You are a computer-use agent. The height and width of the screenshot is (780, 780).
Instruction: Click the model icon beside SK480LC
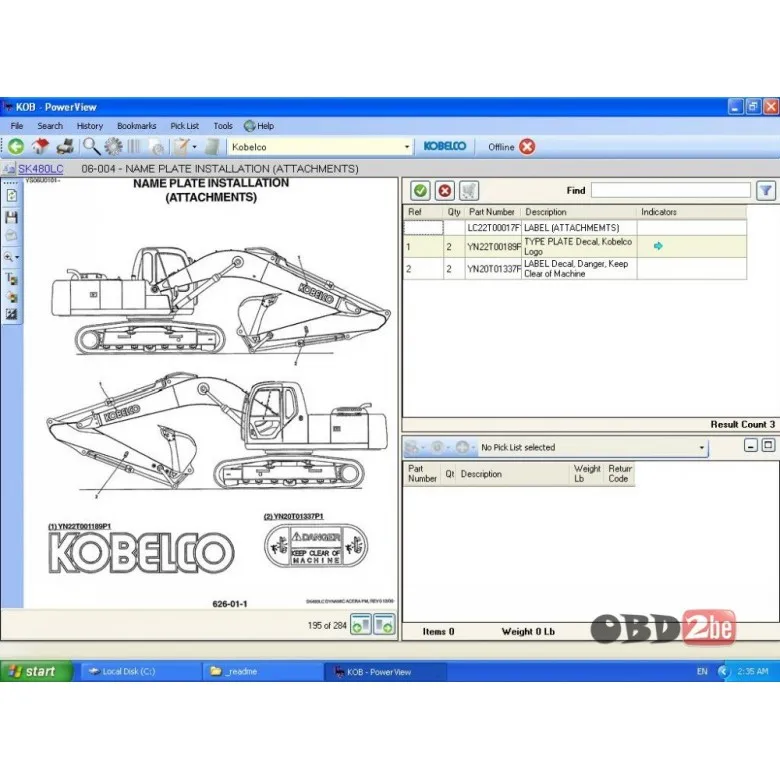(x=8, y=169)
